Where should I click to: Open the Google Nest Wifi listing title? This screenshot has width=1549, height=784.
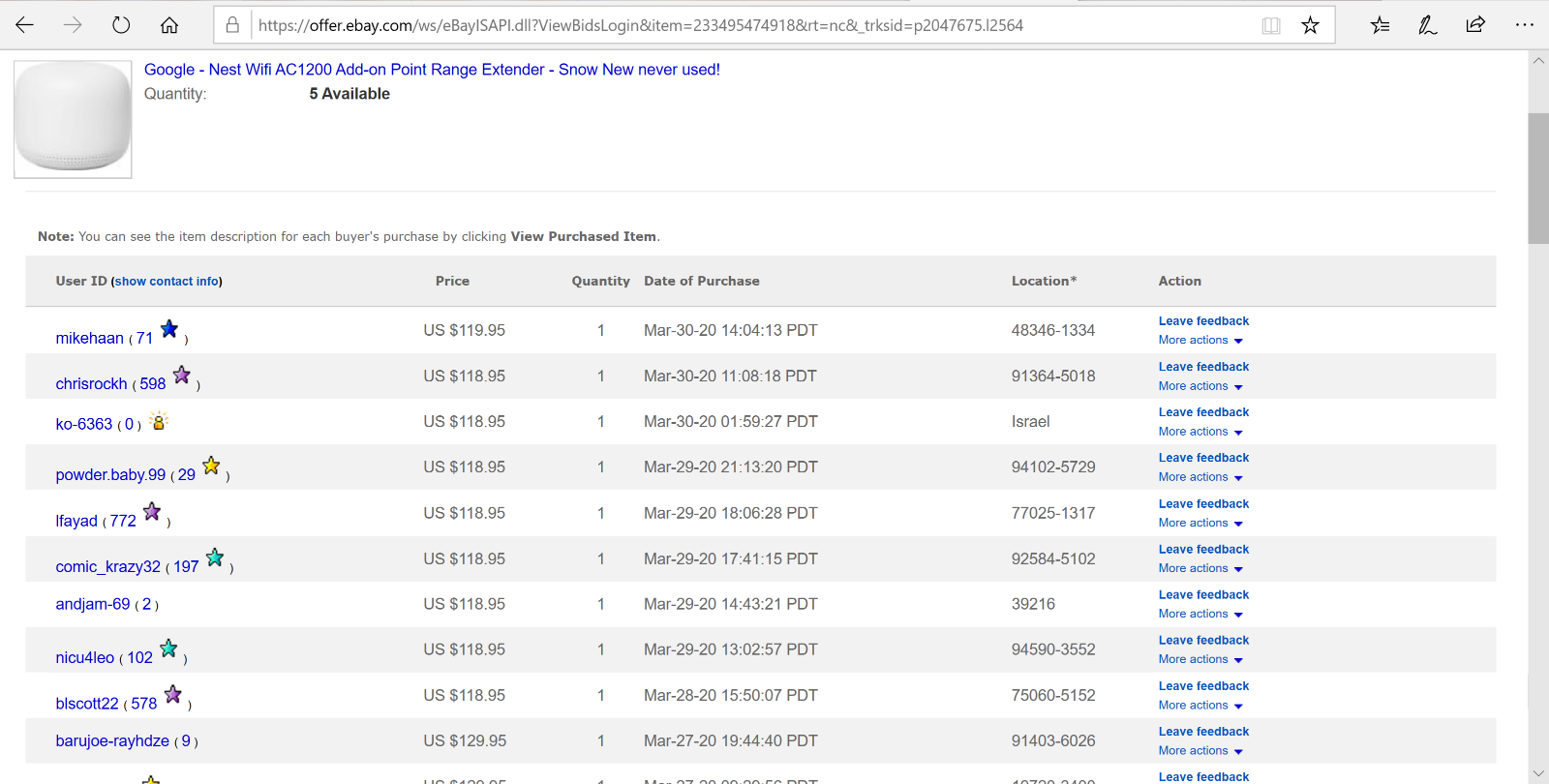432,70
